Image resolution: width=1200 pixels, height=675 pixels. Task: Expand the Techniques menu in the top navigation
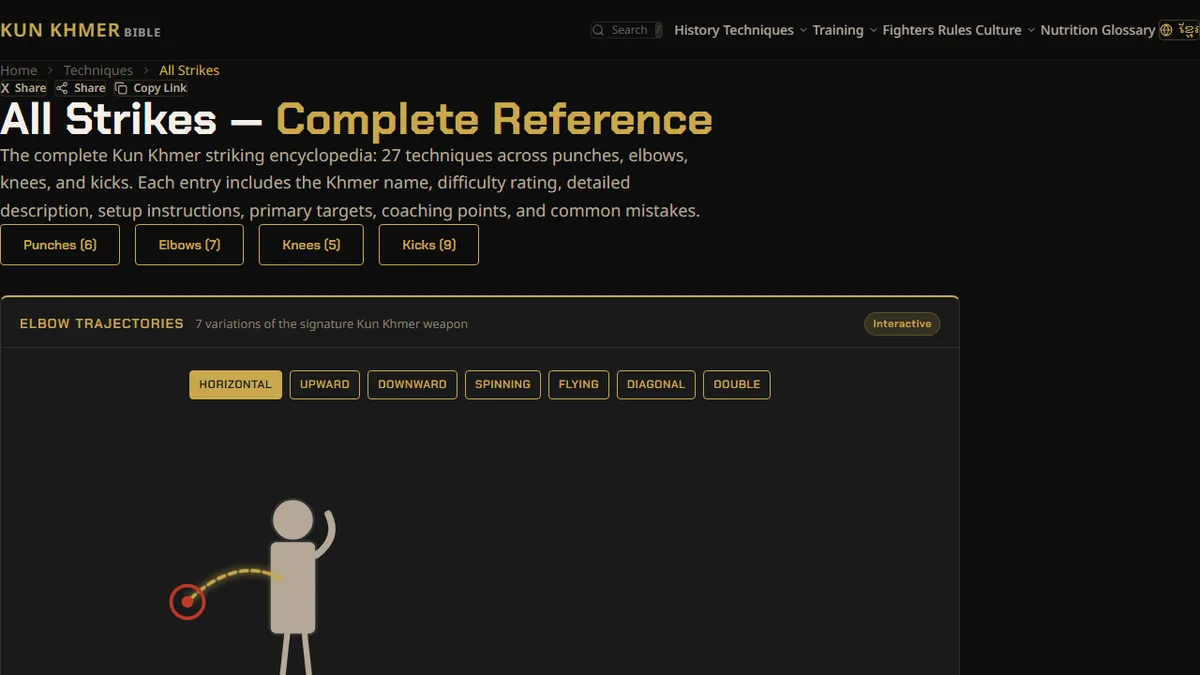pyautogui.click(x=764, y=30)
